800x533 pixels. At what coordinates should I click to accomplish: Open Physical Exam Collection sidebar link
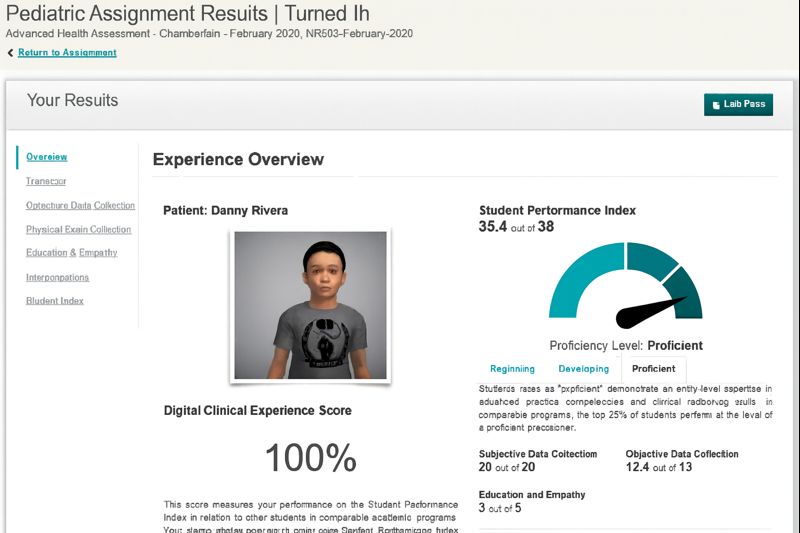coord(78,229)
